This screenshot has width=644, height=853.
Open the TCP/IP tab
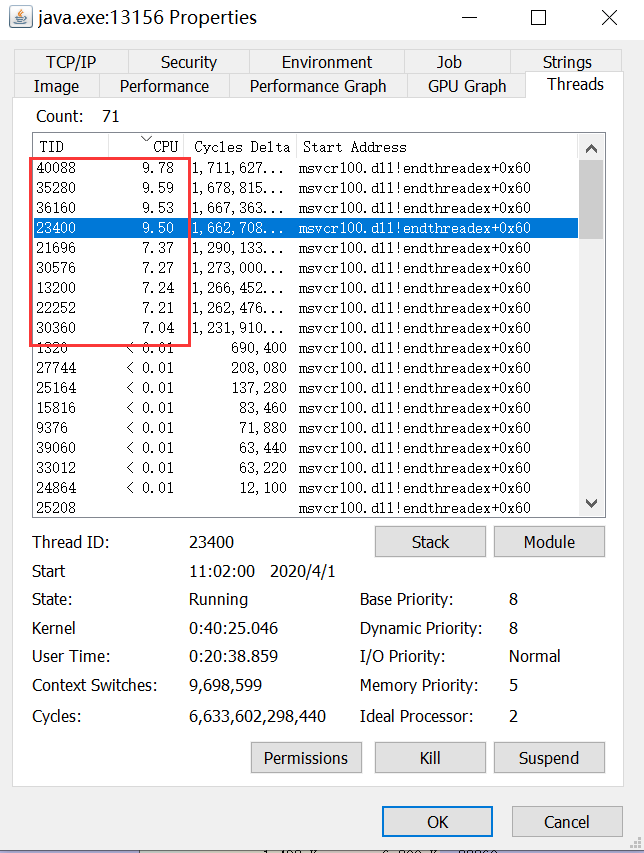[x=71, y=61]
